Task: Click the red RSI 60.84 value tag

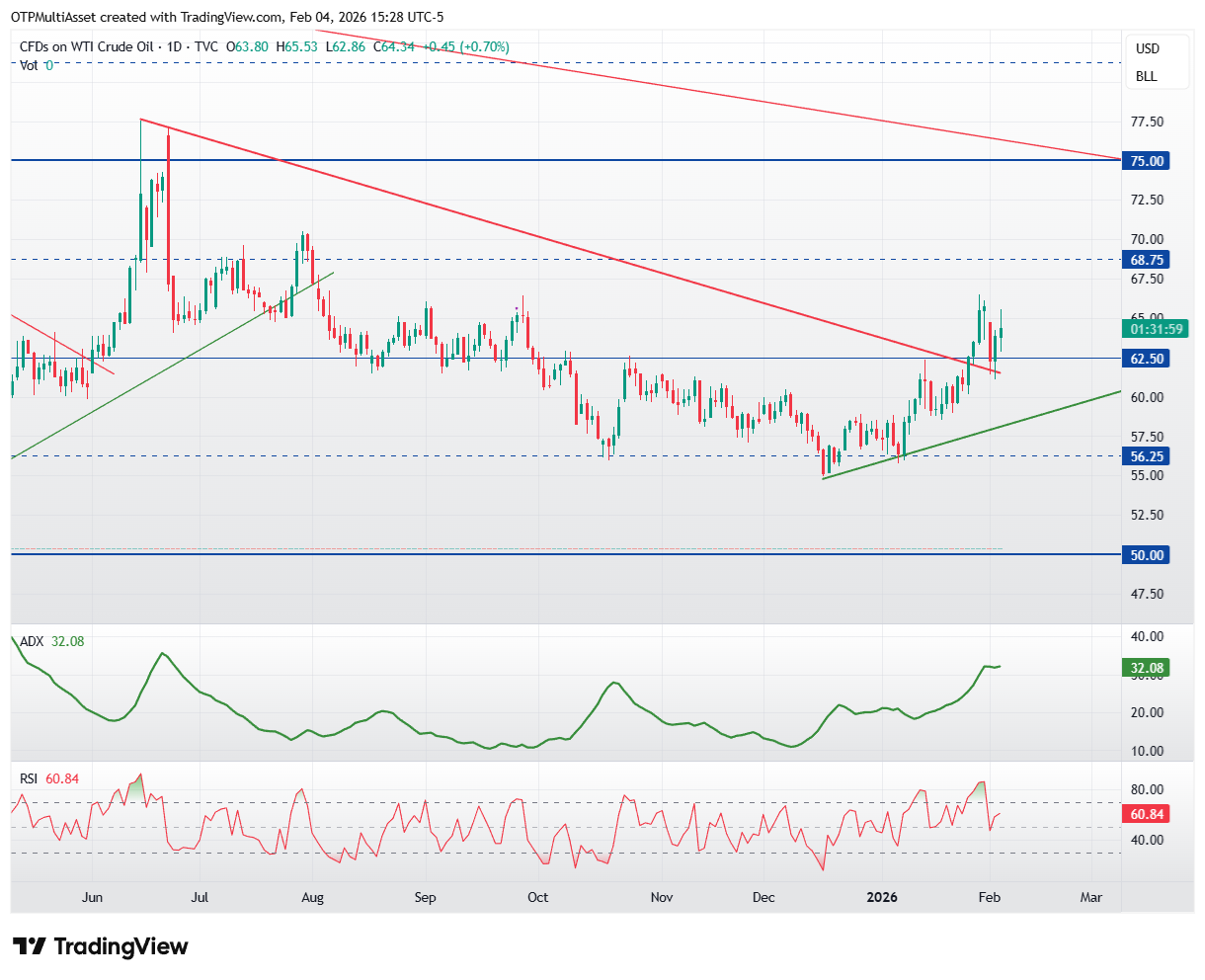Action: [1146, 814]
